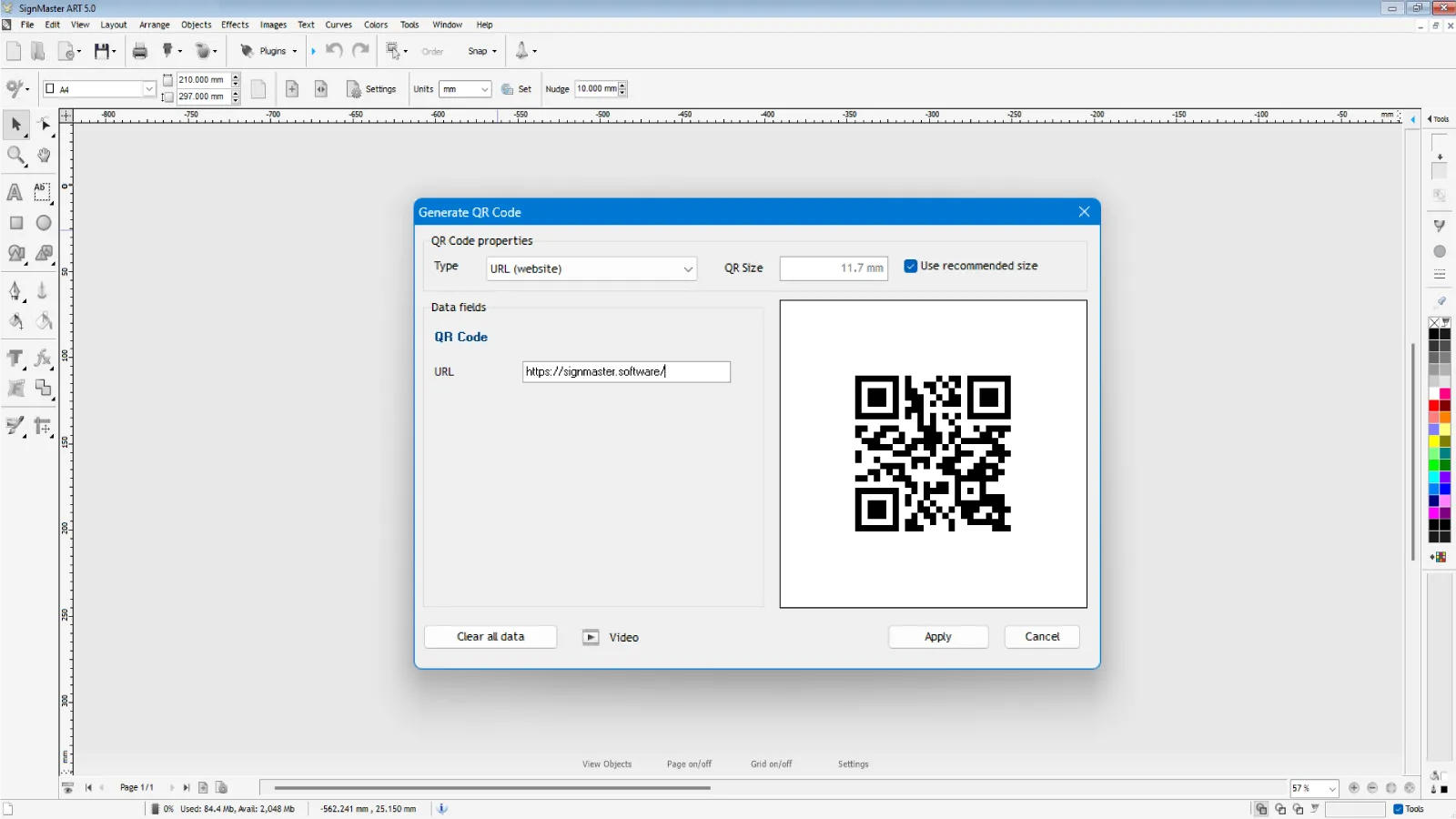Viewport: 1456px width, 819px height.
Task: Increase the Nudge value stepper
Action: 622,86
